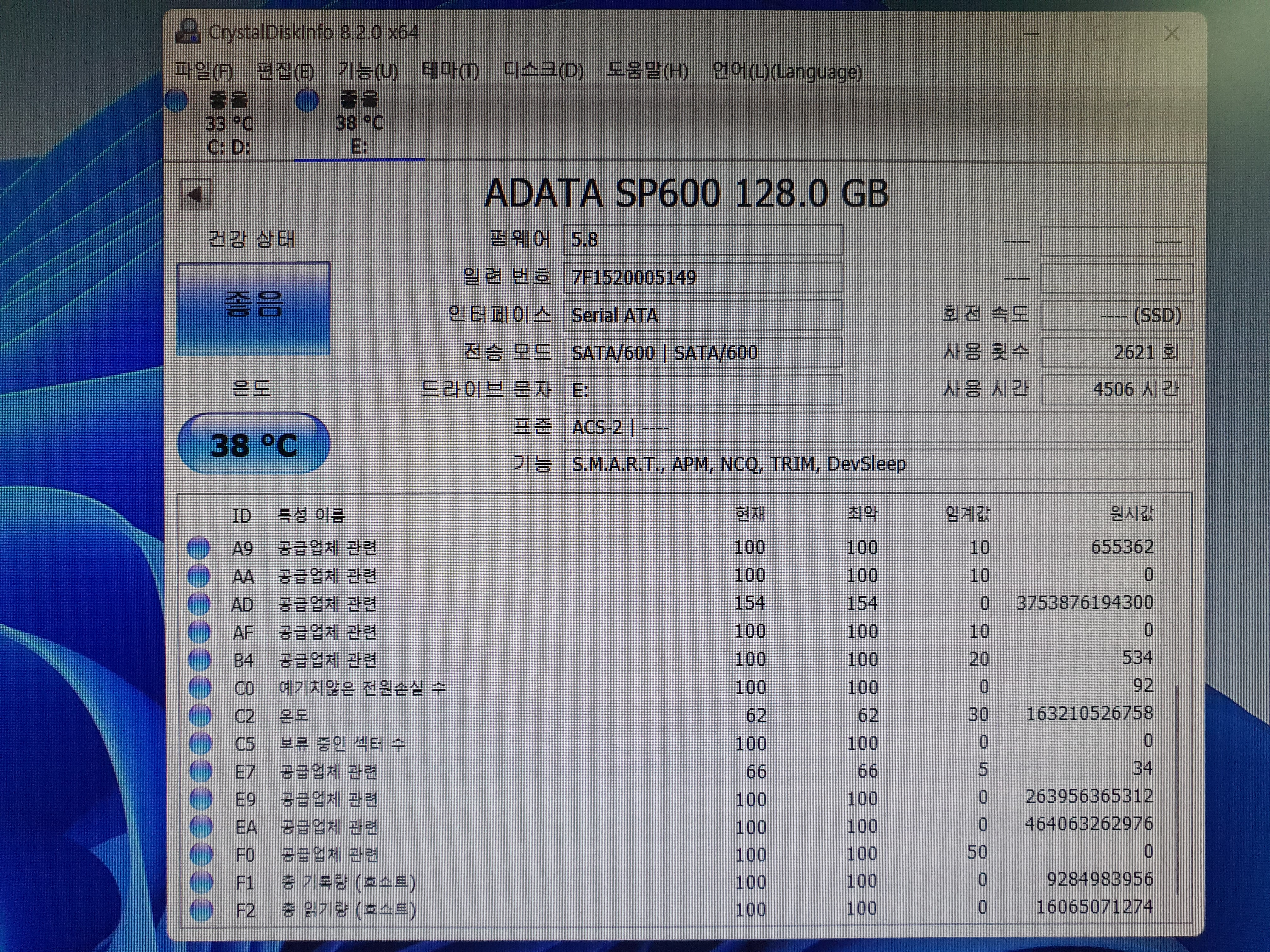Click the status icon of row C5
The width and height of the screenshot is (1270, 952).
point(200,744)
